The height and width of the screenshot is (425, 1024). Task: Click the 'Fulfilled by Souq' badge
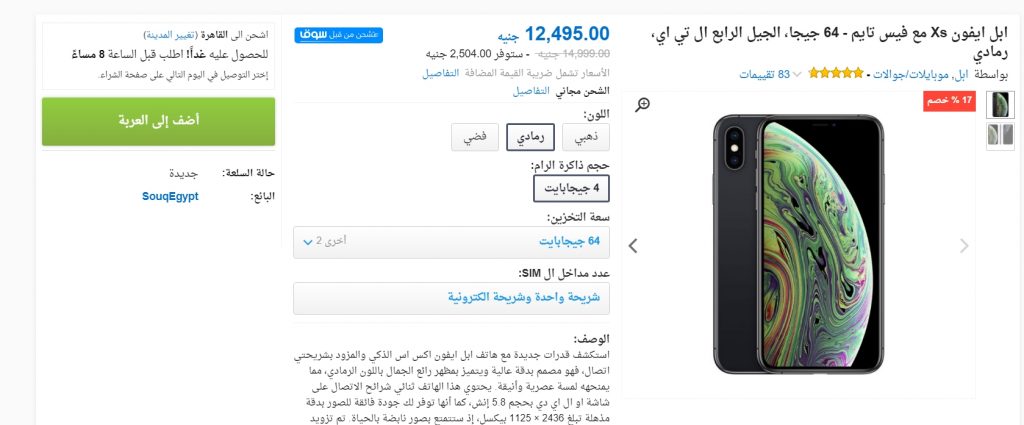tap(324, 35)
